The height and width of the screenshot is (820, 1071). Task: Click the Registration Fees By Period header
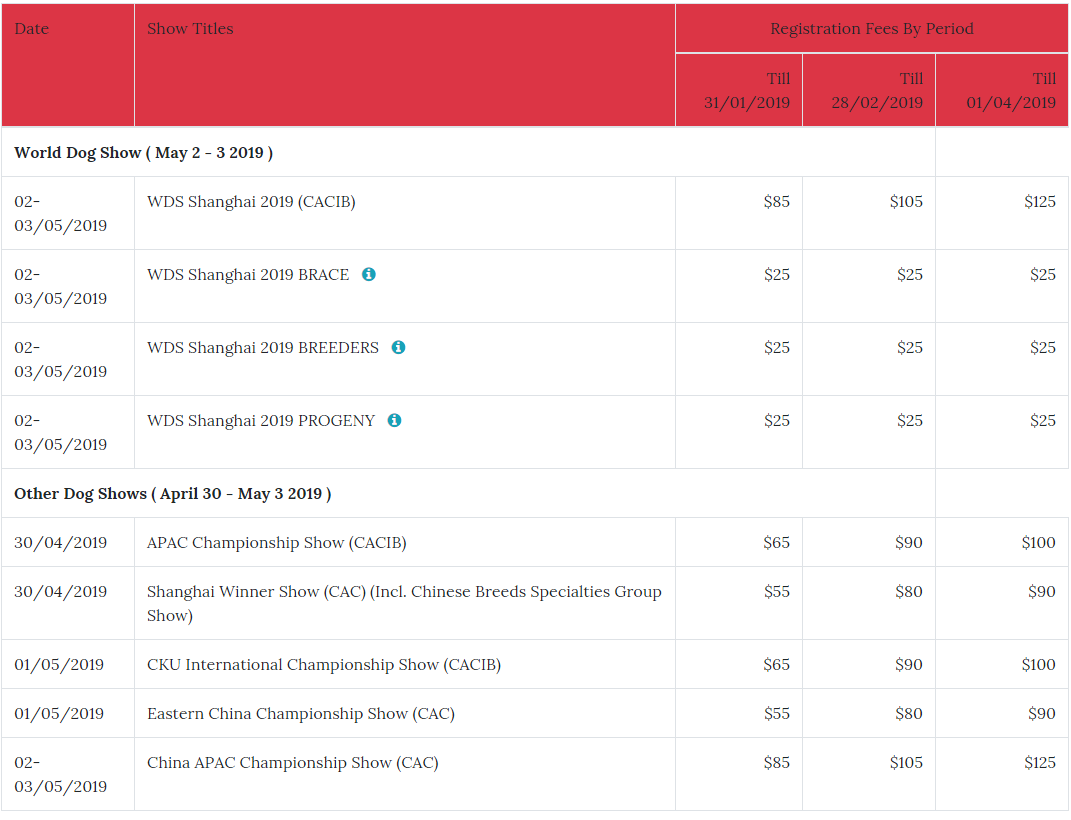point(871,29)
